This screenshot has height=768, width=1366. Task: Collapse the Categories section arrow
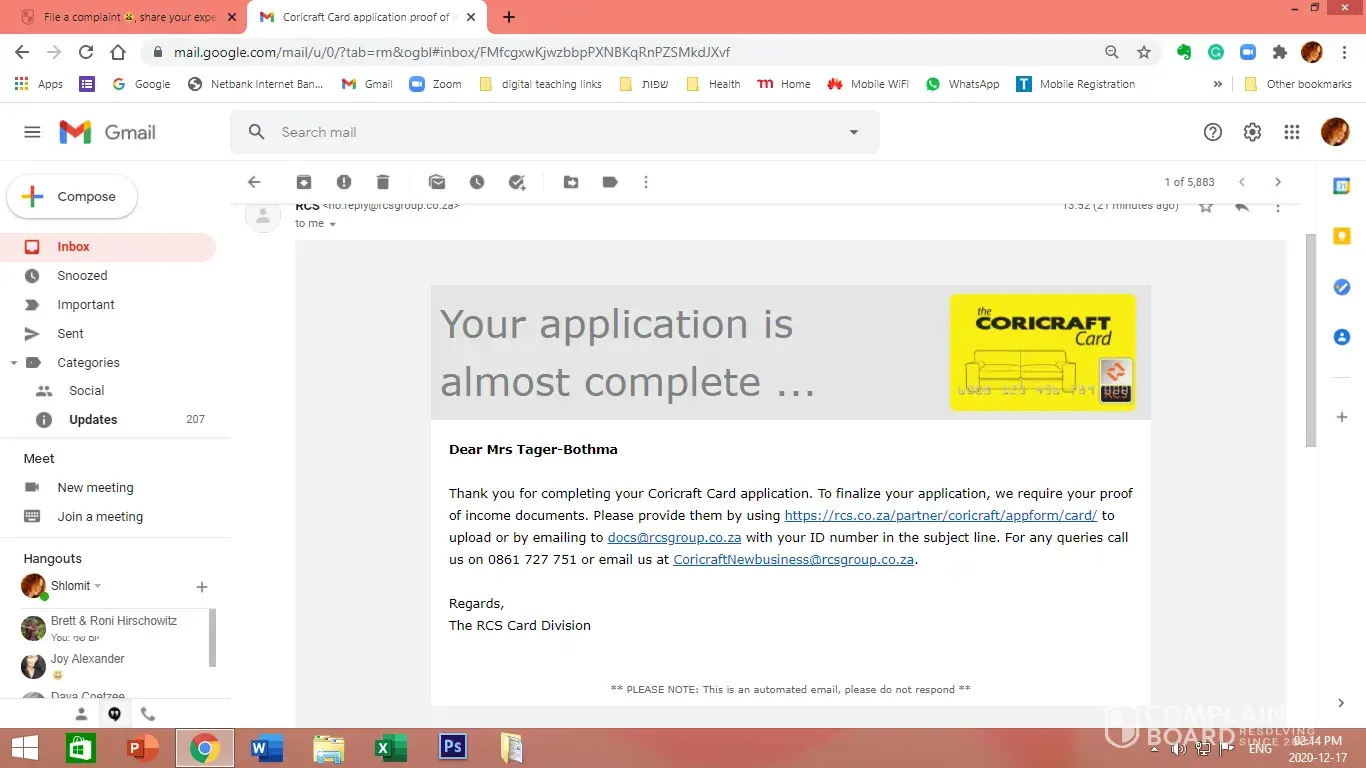[14, 363]
